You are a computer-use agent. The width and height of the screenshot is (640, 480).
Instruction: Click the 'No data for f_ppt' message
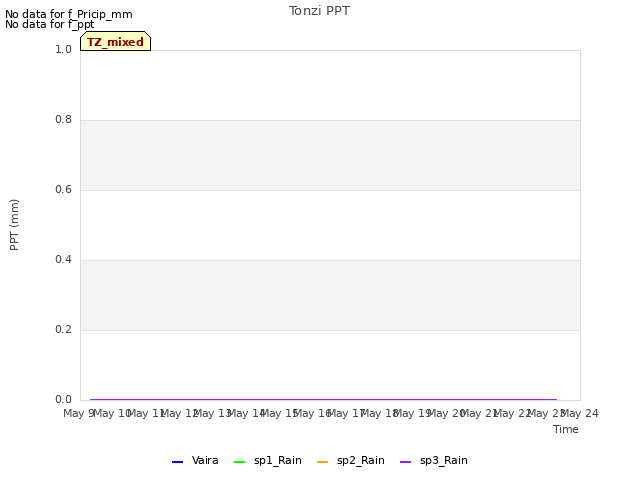[x=49, y=24]
